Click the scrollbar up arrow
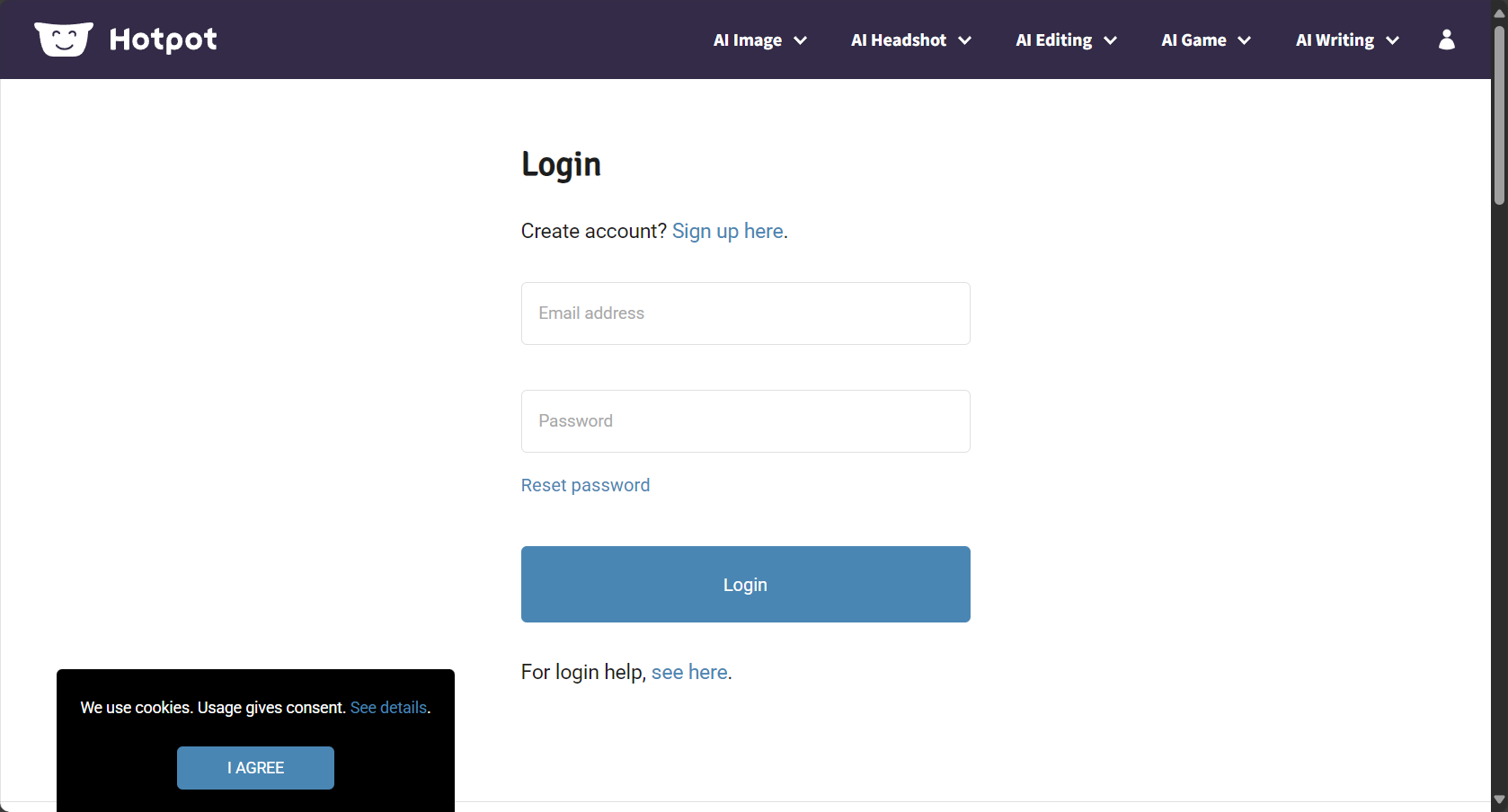The height and width of the screenshot is (812, 1508). point(1499,13)
